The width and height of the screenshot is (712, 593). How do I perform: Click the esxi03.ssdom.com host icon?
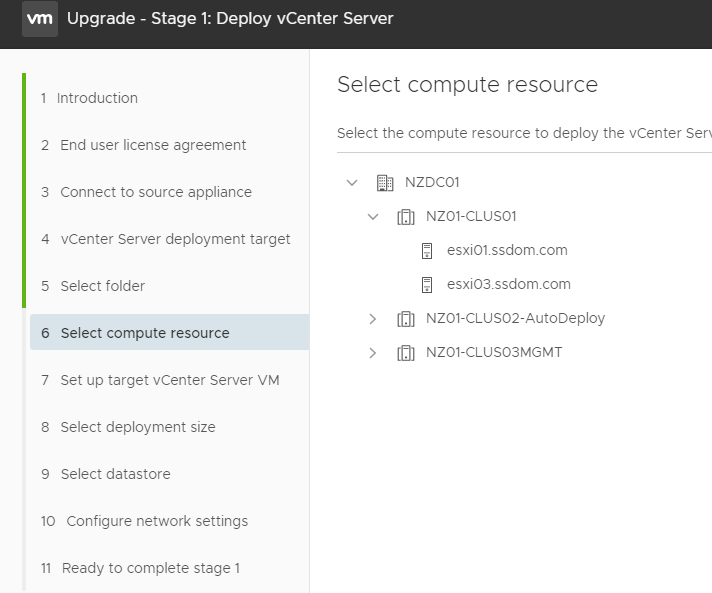427,285
